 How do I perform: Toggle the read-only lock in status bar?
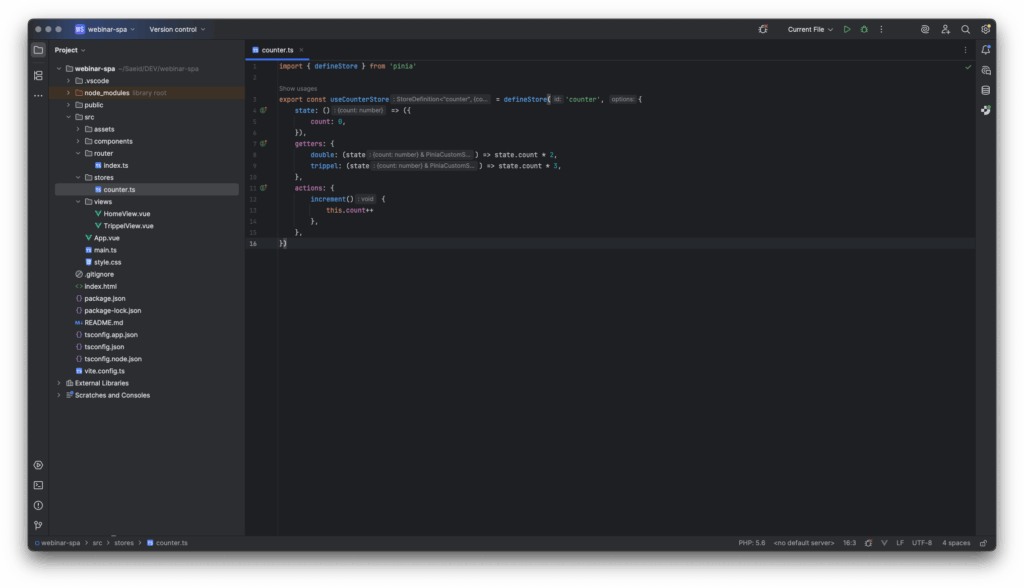981,543
